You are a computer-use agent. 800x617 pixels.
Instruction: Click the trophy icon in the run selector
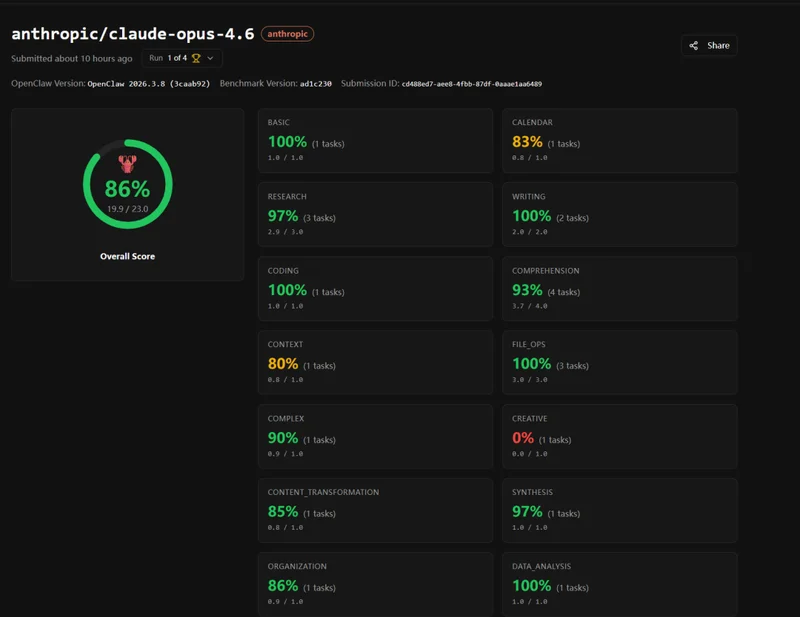coord(196,58)
